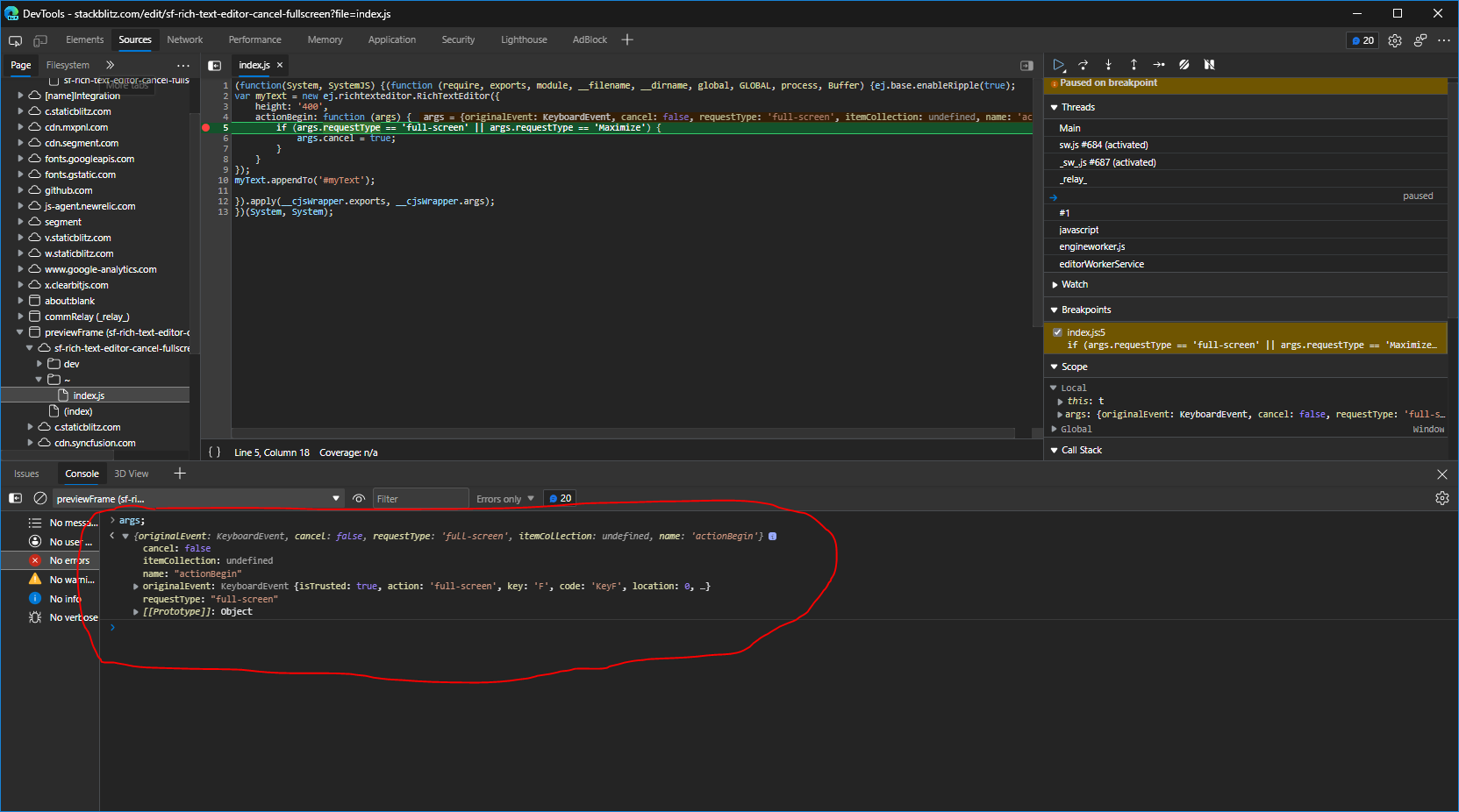Image resolution: width=1459 pixels, height=812 pixels.
Task: Open the inspect element picker tool
Action: click(x=16, y=40)
